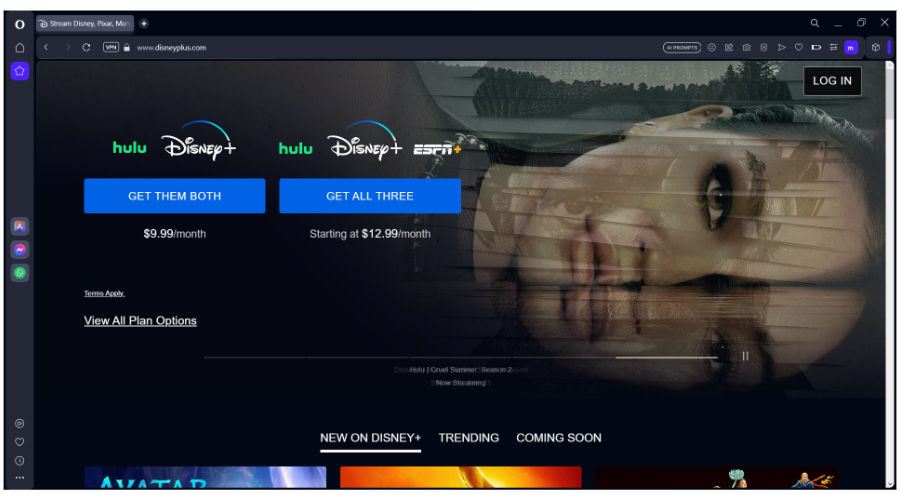Open the Avatar thumbnail

point(205,478)
